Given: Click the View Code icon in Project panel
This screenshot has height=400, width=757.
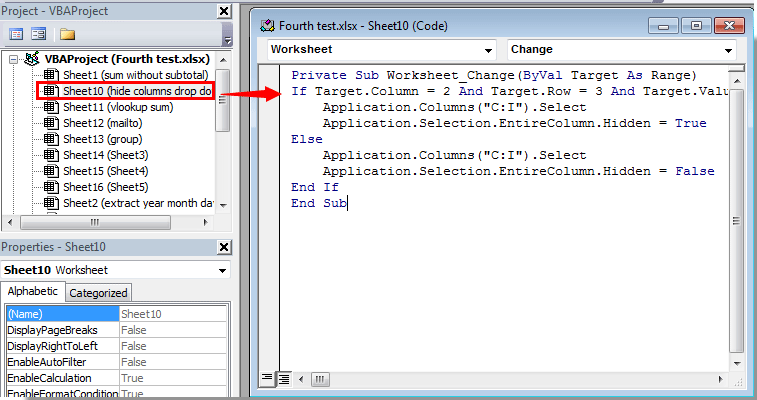Looking at the screenshot, I should 16,33.
